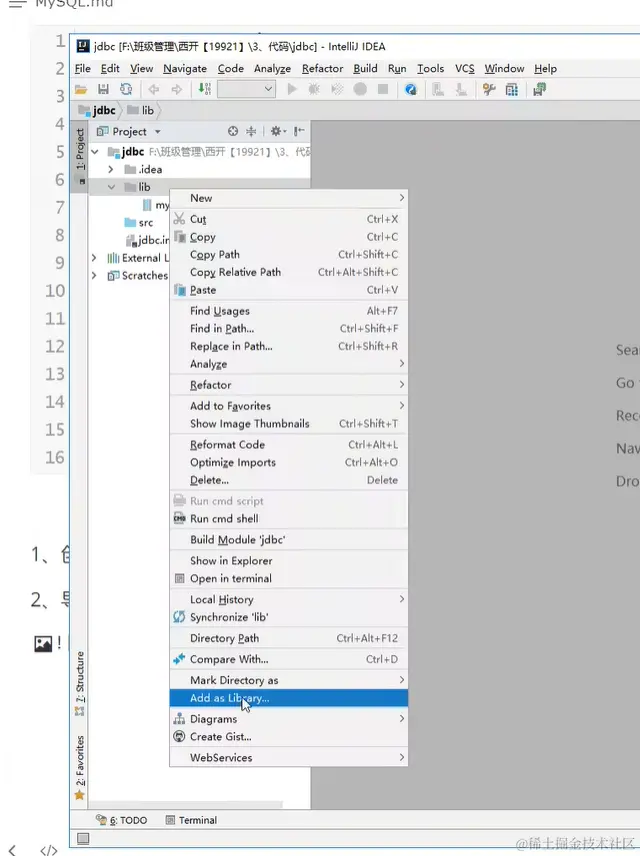Choose Open in terminal
640x856 pixels.
click(288, 578)
